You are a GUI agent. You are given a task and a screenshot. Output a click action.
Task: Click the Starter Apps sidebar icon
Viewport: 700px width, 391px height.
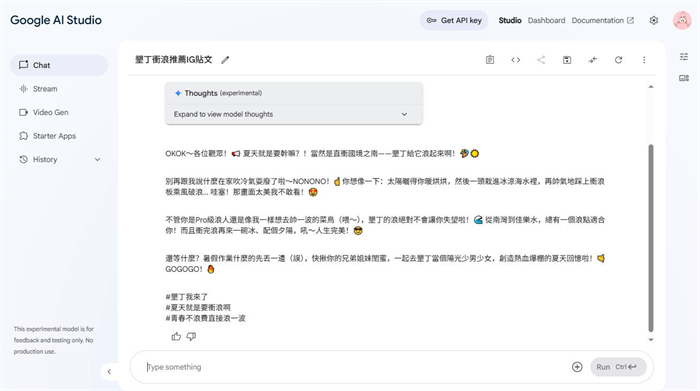24,136
